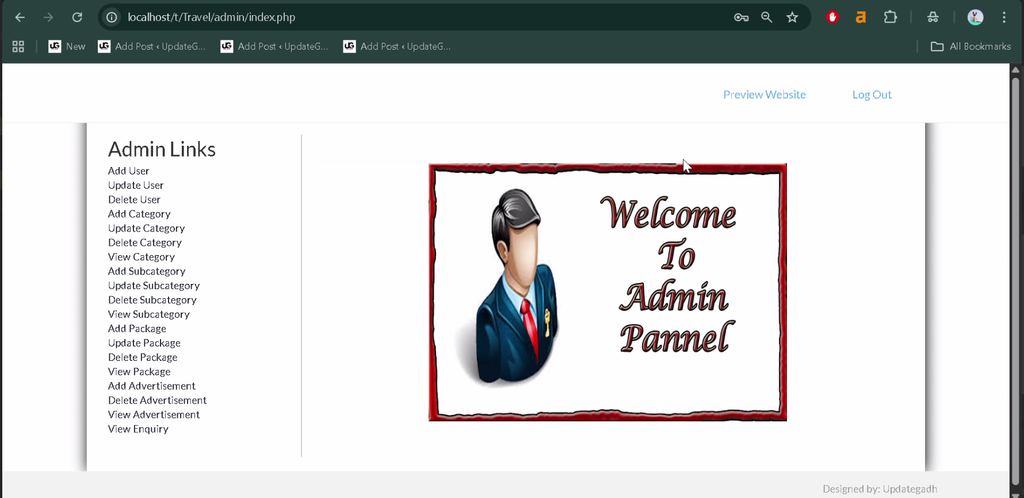Select the Update Category link
The height and width of the screenshot is (498, 1024).
[146, 228]
